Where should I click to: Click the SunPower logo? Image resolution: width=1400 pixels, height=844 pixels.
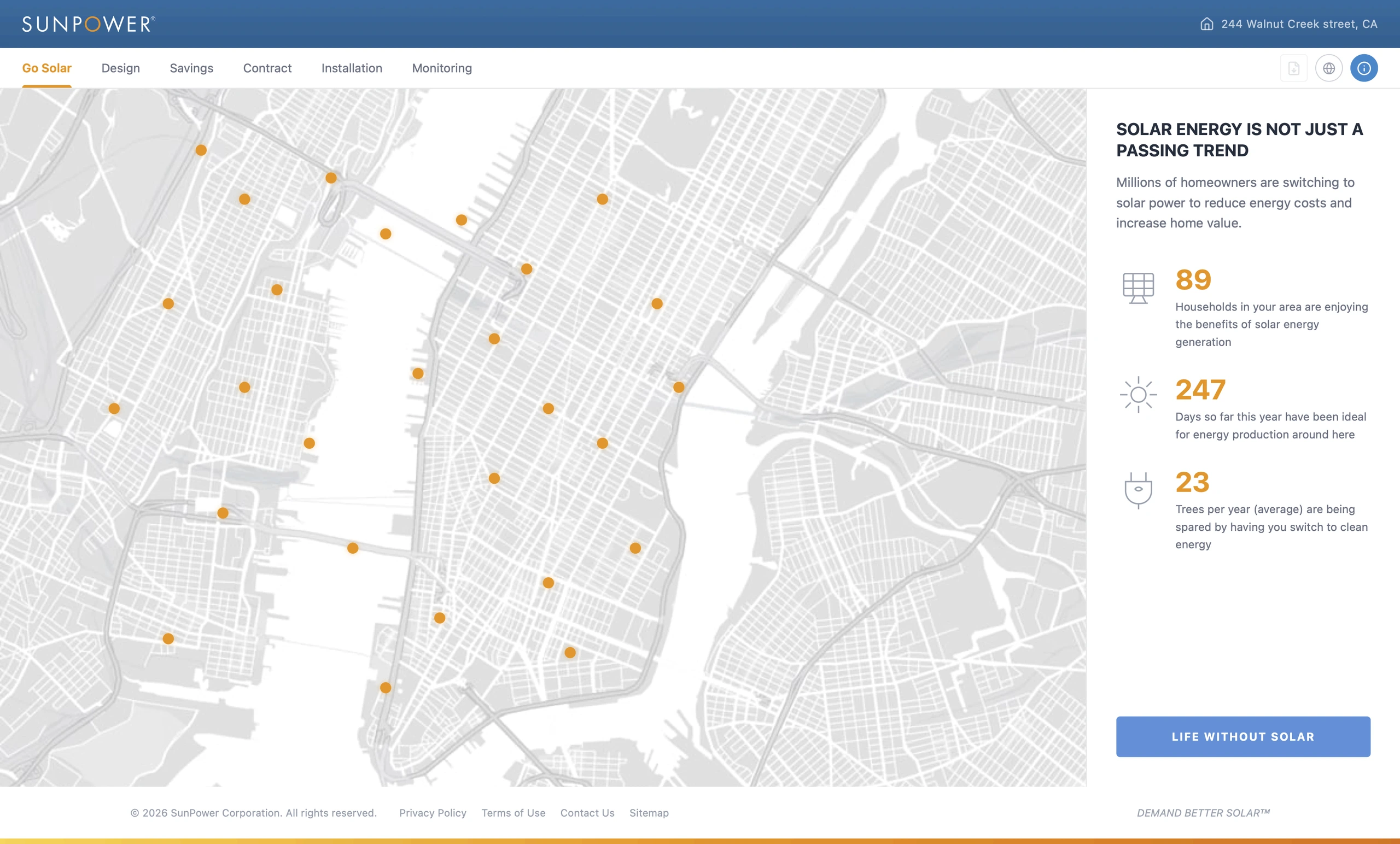coord(89,24)
